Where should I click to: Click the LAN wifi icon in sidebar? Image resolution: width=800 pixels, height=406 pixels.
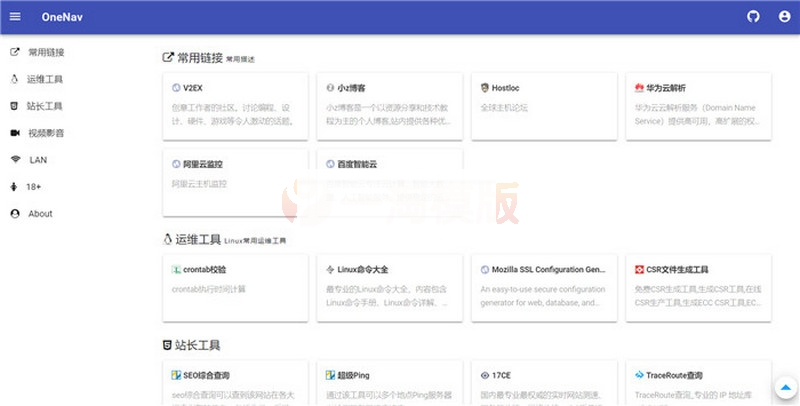[15, 160]
